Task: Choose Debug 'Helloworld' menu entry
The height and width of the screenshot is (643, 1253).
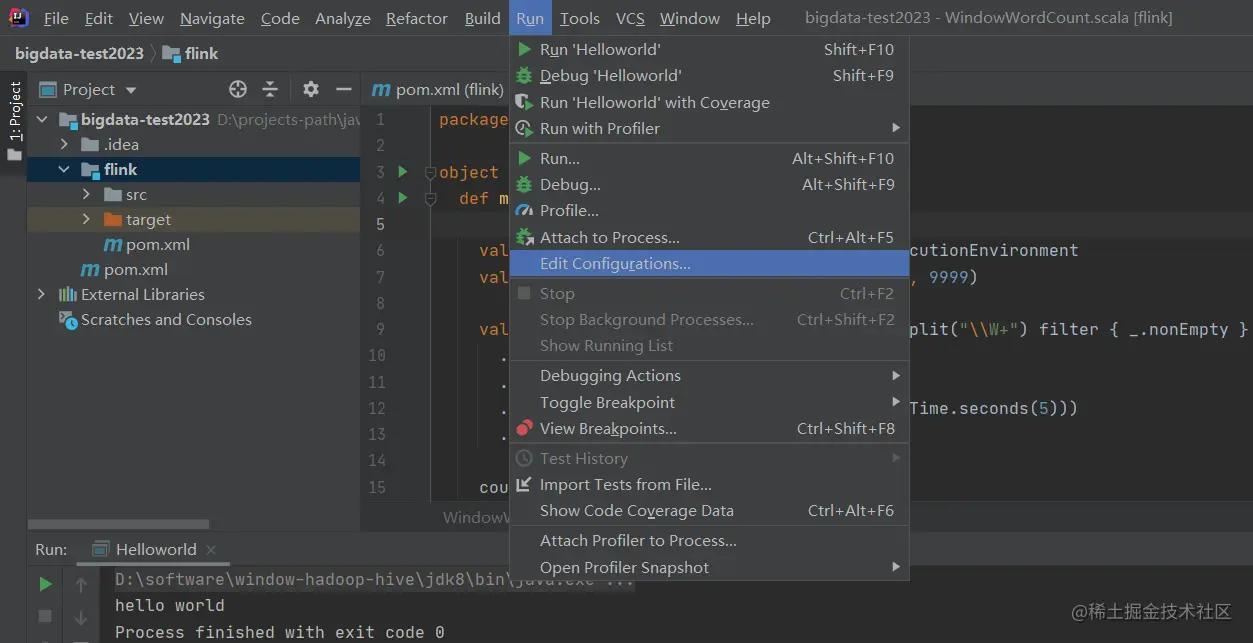Action: coord(709,75)
